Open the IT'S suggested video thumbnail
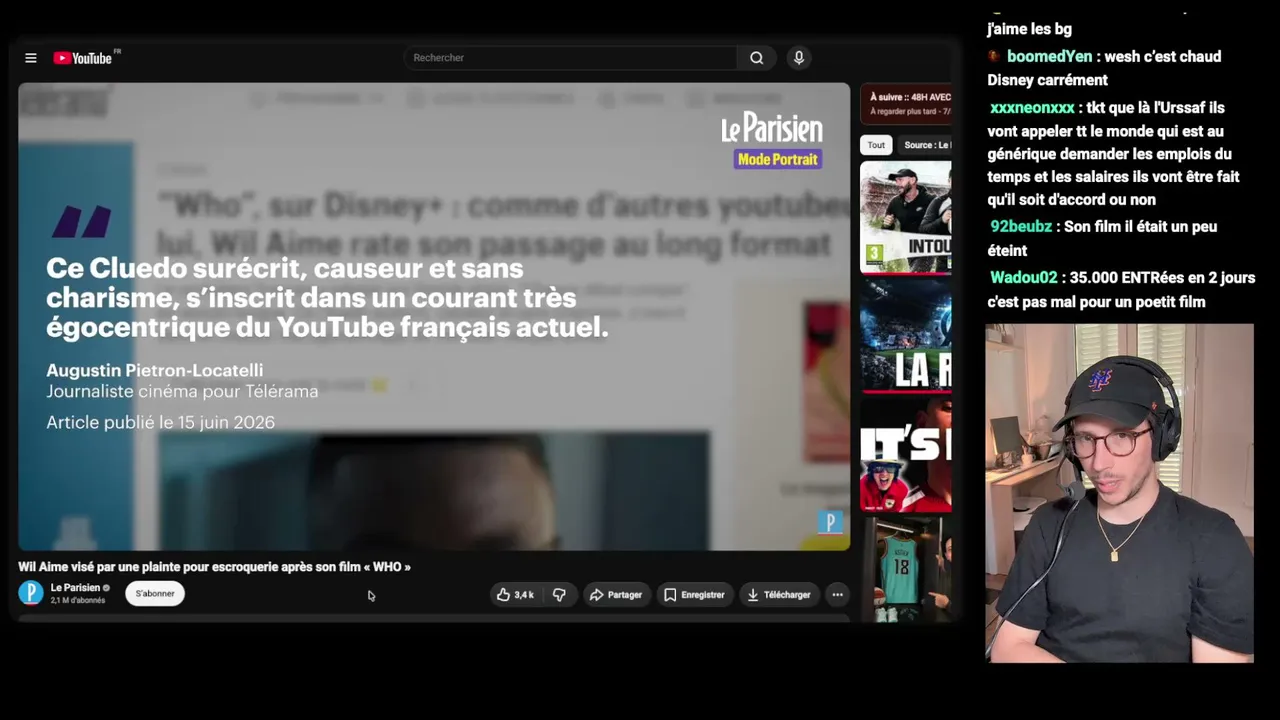 906,455
